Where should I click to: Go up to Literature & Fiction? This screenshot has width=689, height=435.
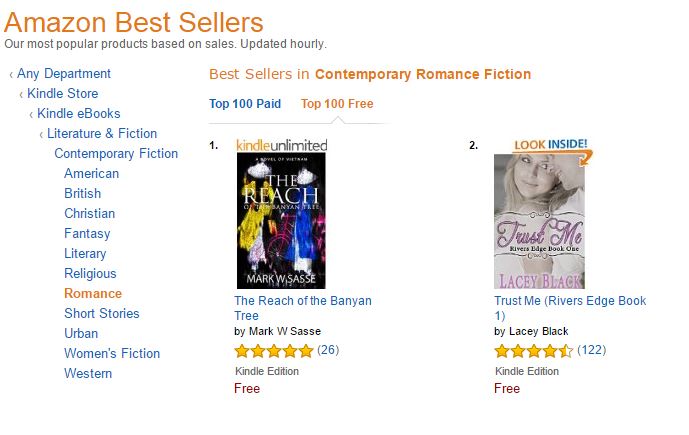[102, 134]
